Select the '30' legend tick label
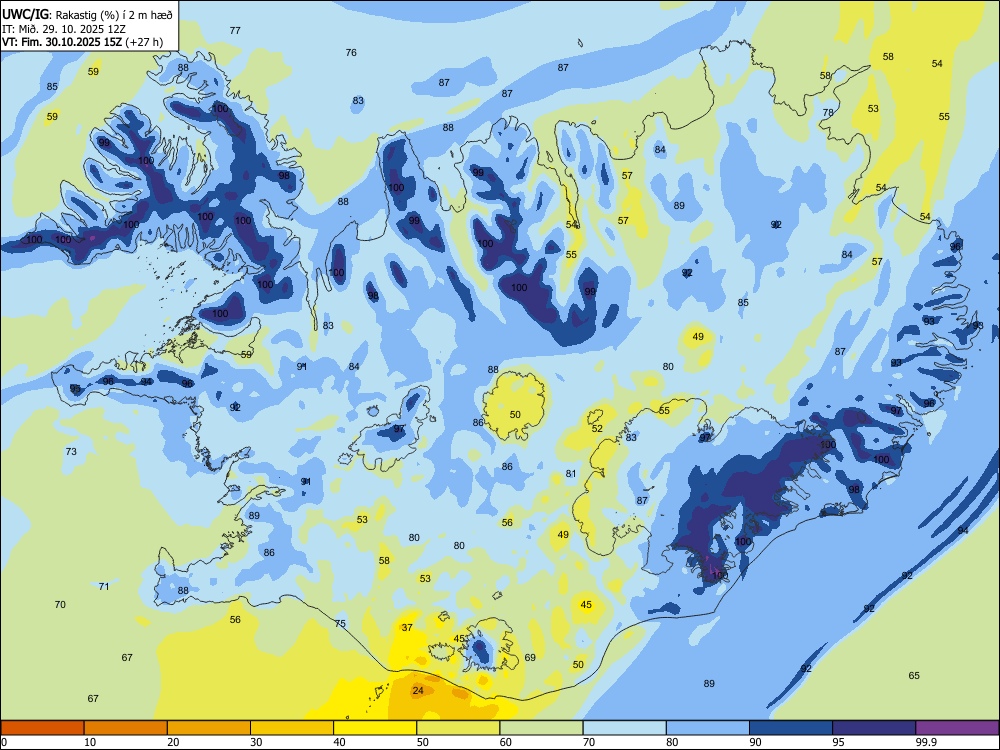Viewport: 1000px width, 750px height. pyautogui.click(x=256, y=742)
